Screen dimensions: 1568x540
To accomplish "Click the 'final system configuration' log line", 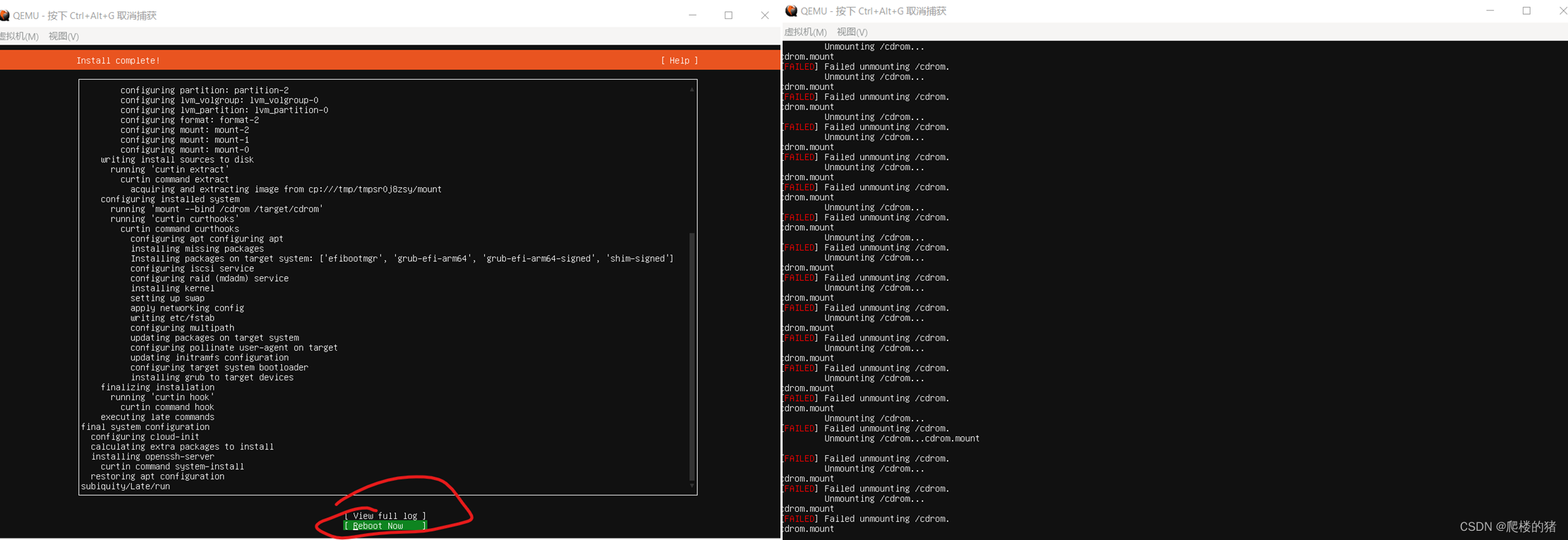I will 145,427.
